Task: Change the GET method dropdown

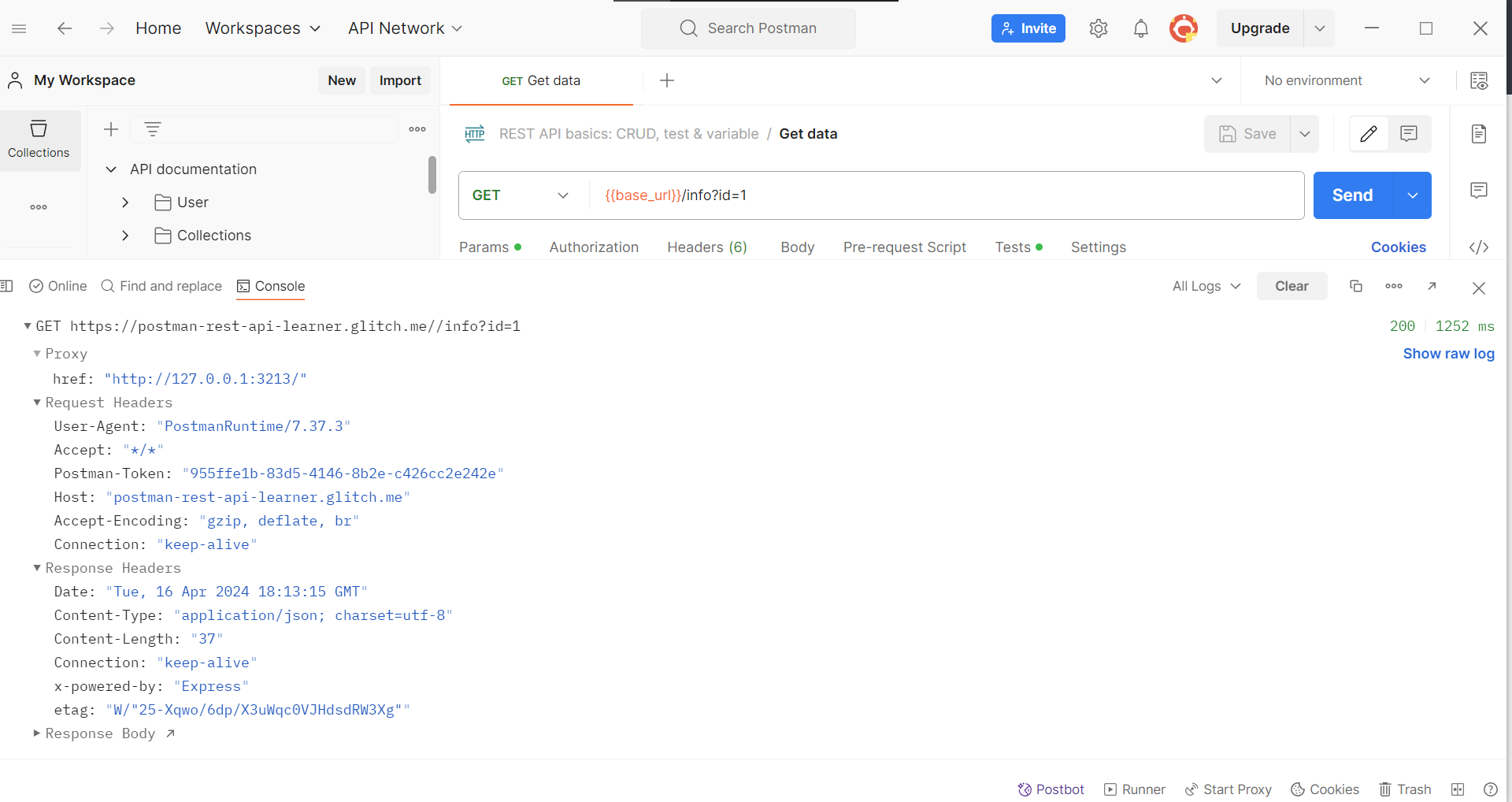Action: 520,195
